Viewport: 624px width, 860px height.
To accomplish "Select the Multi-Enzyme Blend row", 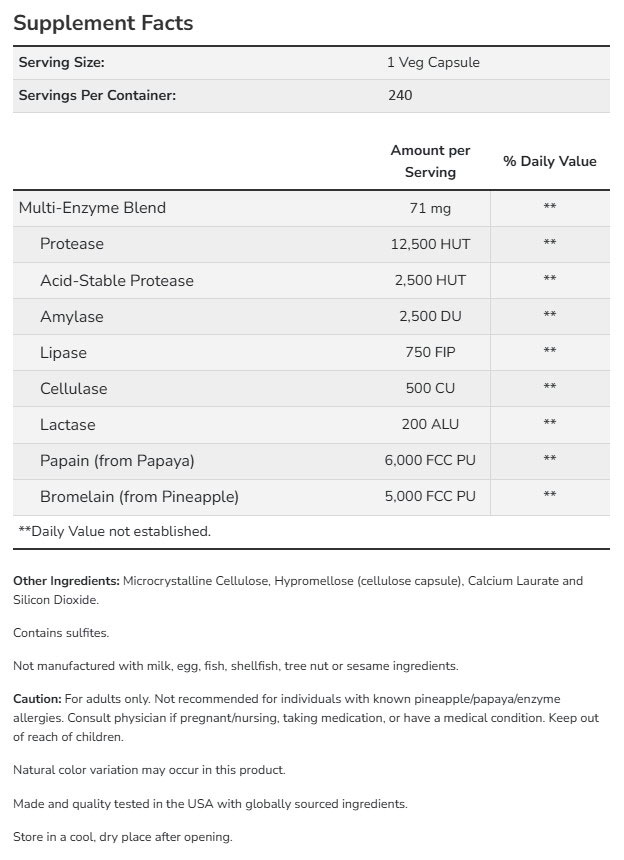I will point(92,208).
